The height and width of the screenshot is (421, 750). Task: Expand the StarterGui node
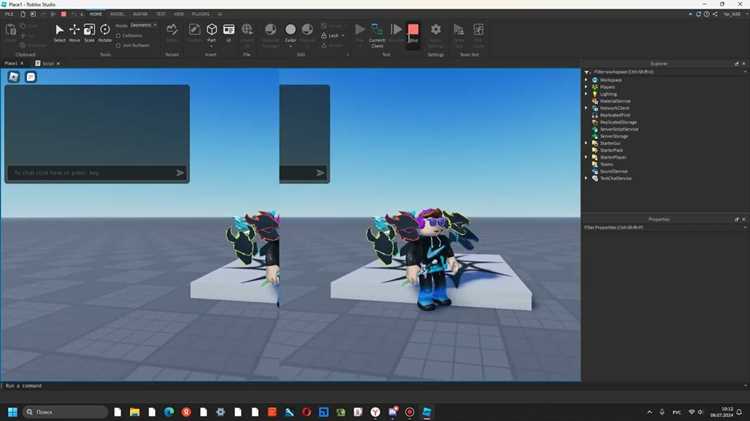tap(586, 143)
